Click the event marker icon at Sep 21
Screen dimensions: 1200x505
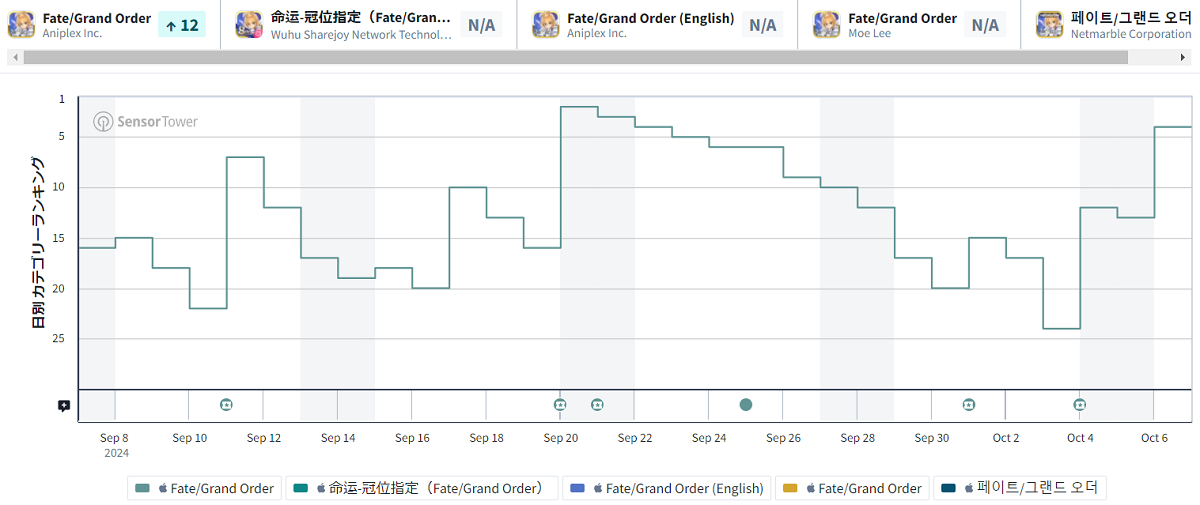[597, 405]
